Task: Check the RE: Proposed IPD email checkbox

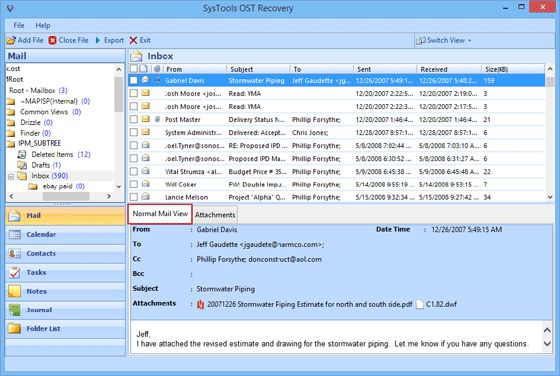Action: tap(134, 145)
